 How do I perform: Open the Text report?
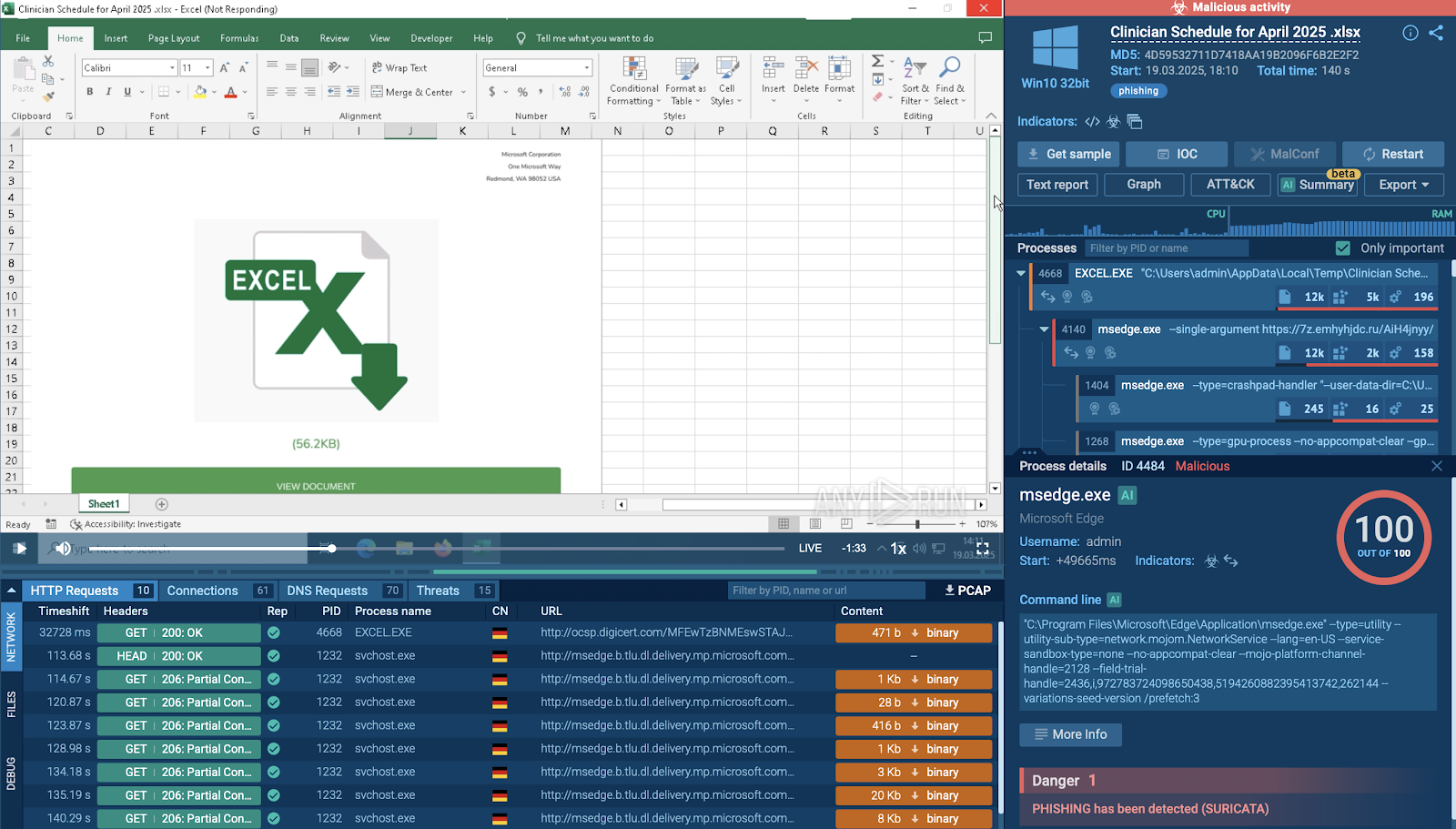(1057, 185)
